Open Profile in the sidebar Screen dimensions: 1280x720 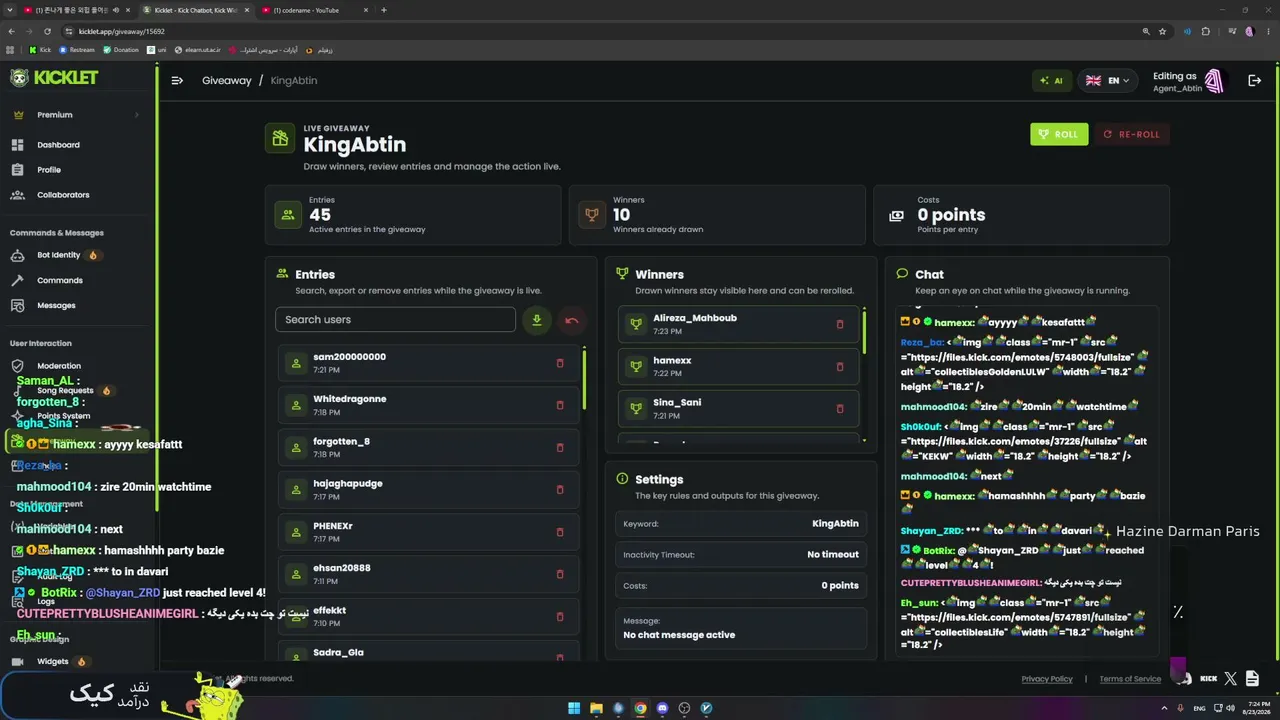tap(49, 170)
